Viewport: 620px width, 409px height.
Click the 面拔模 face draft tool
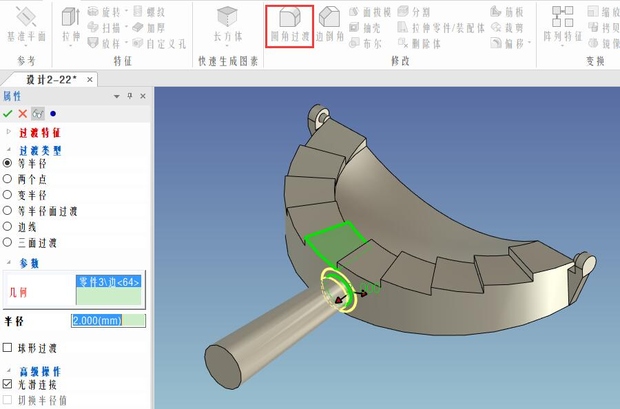[x=370, y=12]
